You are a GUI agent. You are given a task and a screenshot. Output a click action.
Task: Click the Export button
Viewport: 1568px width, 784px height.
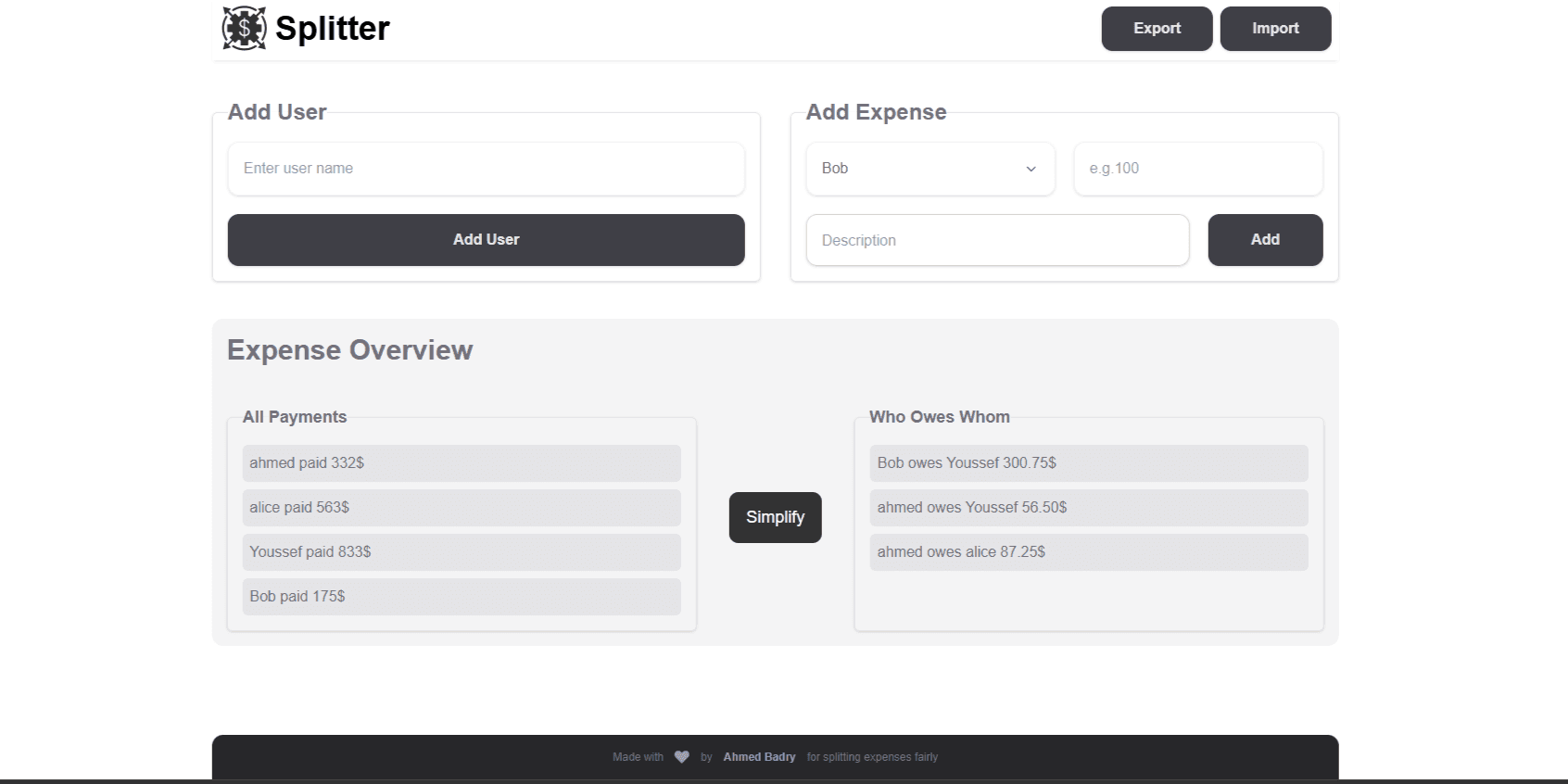tap(1157, 29)
